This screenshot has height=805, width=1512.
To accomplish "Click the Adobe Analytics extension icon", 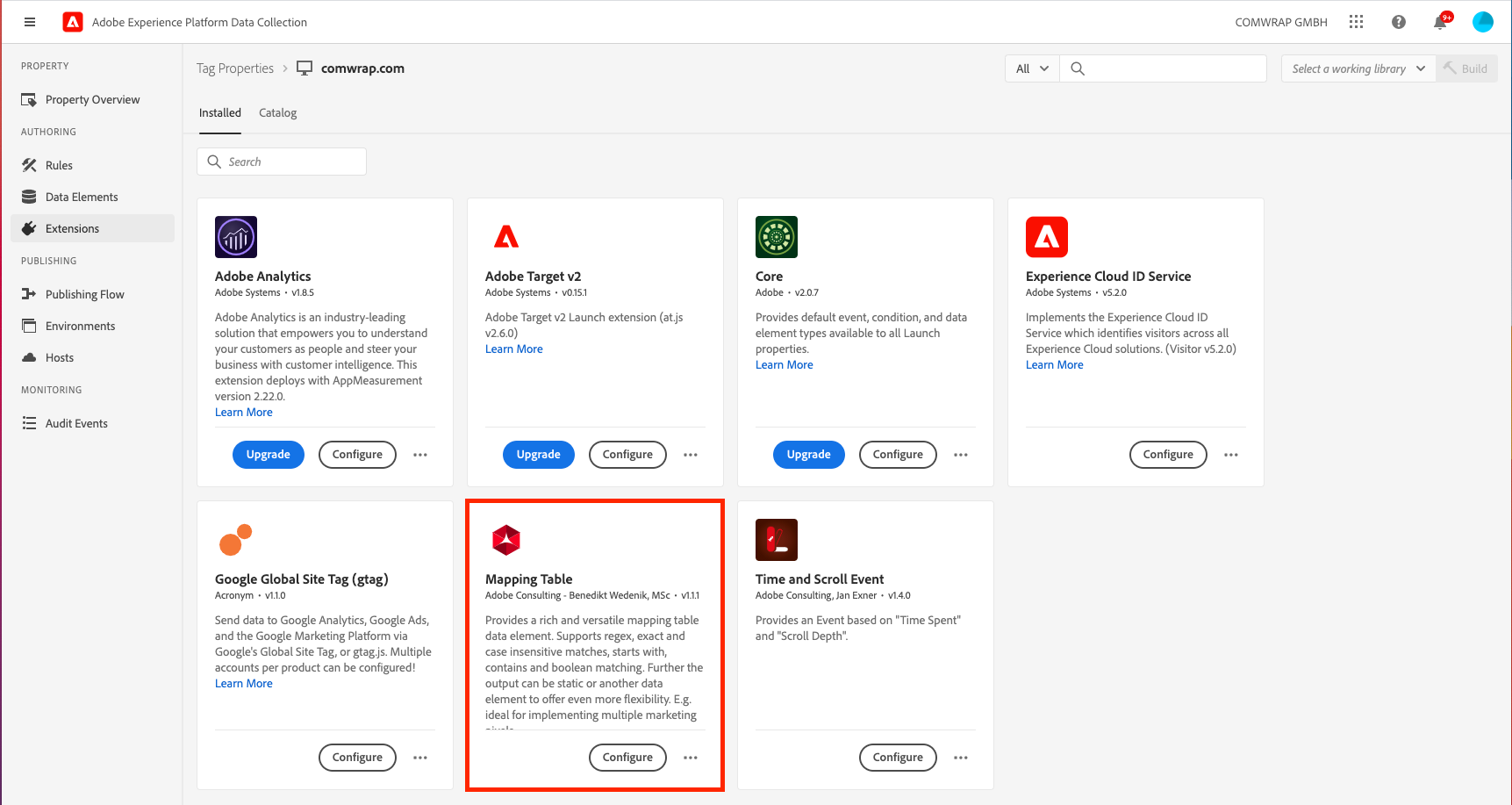I will pos(236,237).
